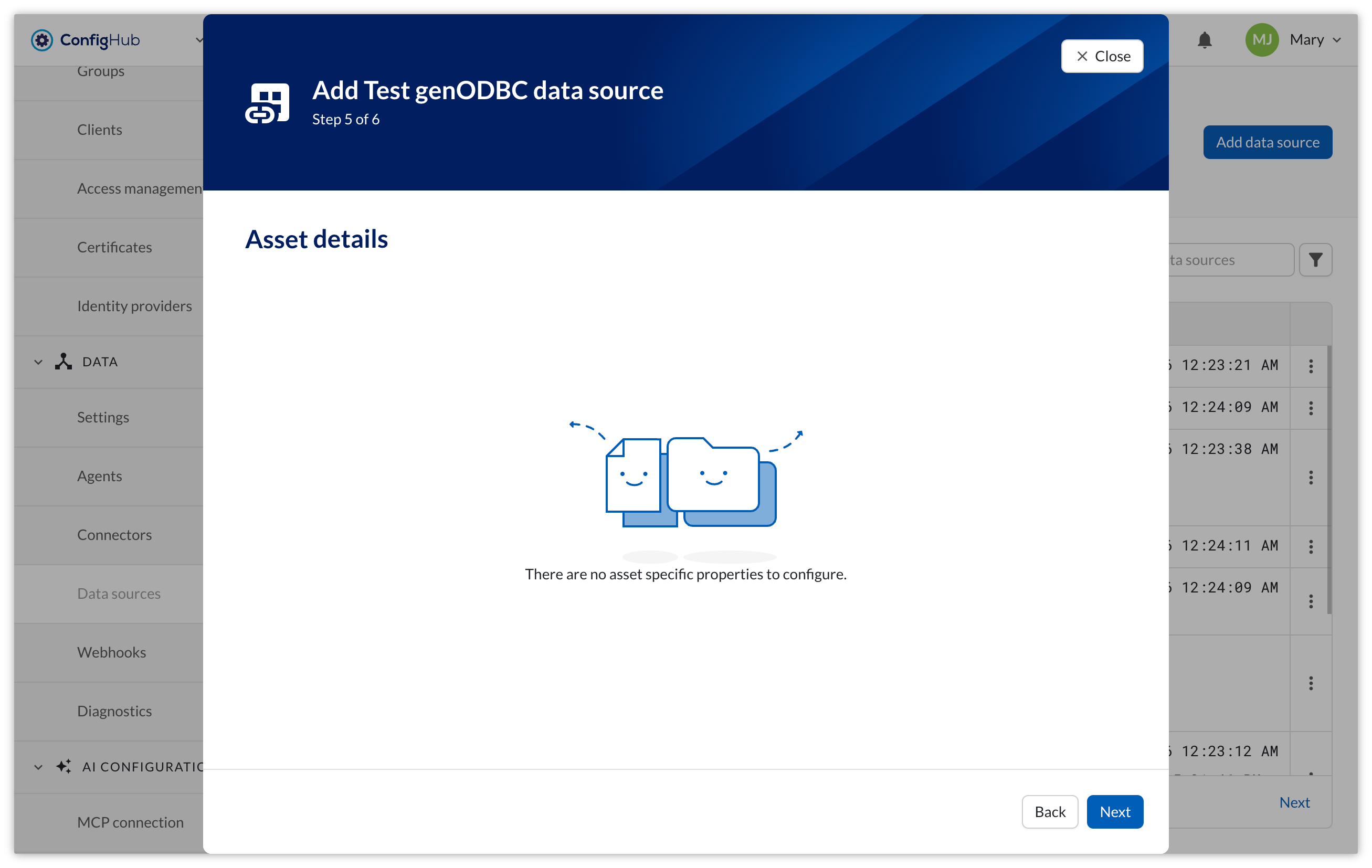Open the three-dot menu for the 12:24:11 AM row
The width and height of the screenshot is (1372, 868).
click(1311, 546)
